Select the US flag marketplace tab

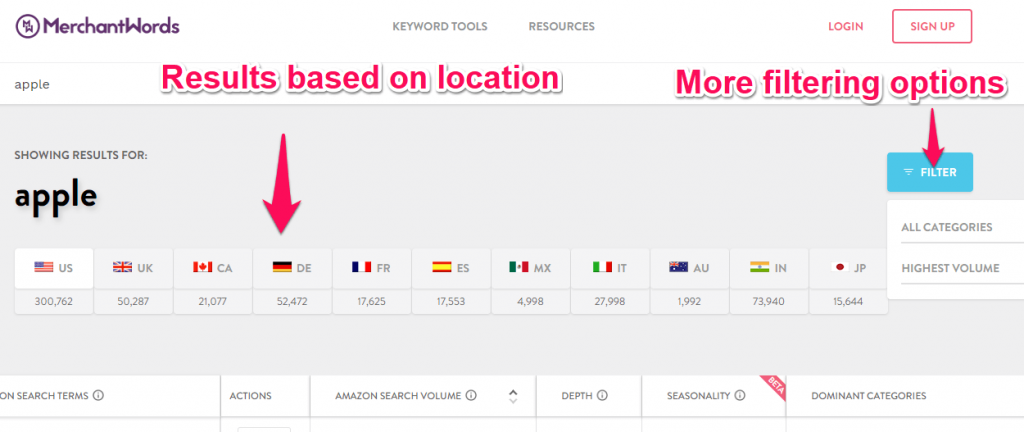(54, 268)
